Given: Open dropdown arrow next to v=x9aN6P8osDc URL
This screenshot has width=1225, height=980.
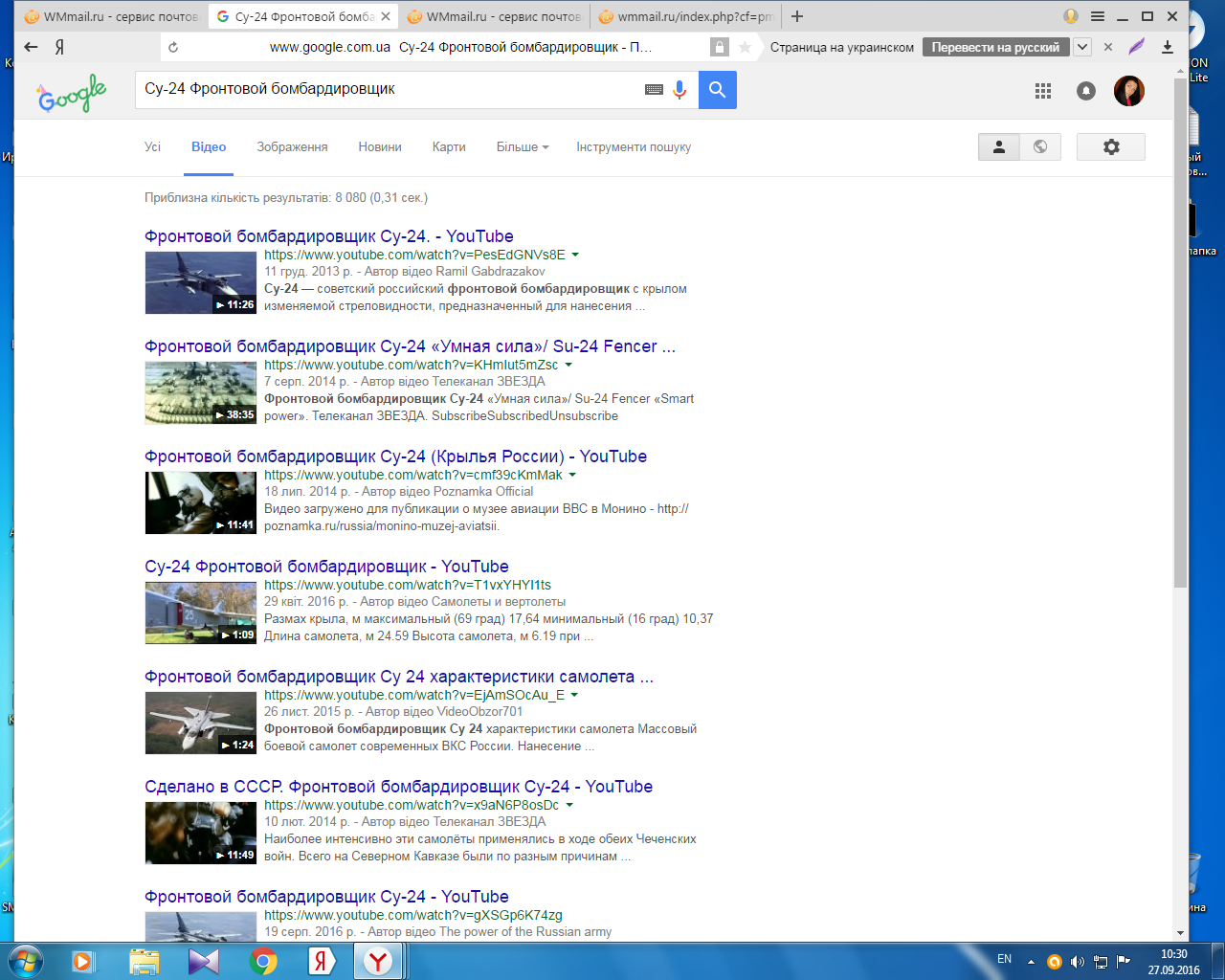Looking at the screenshot, I should tap(569, 806).
